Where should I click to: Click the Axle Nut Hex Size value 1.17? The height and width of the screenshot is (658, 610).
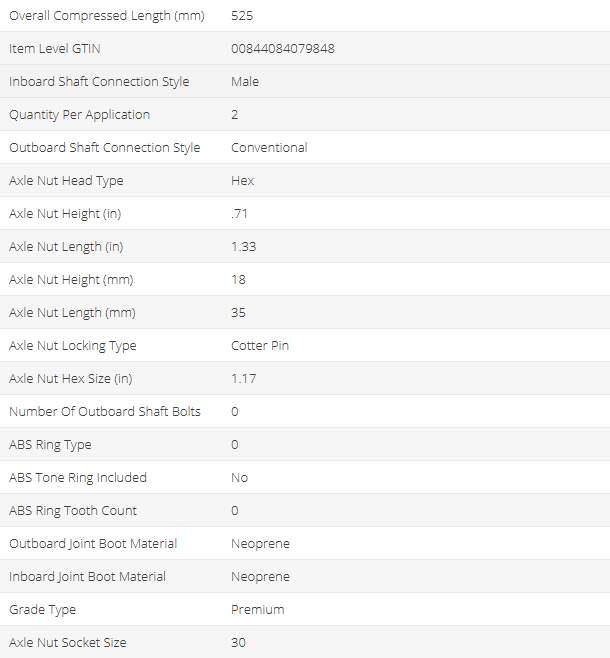pos(243,379)
